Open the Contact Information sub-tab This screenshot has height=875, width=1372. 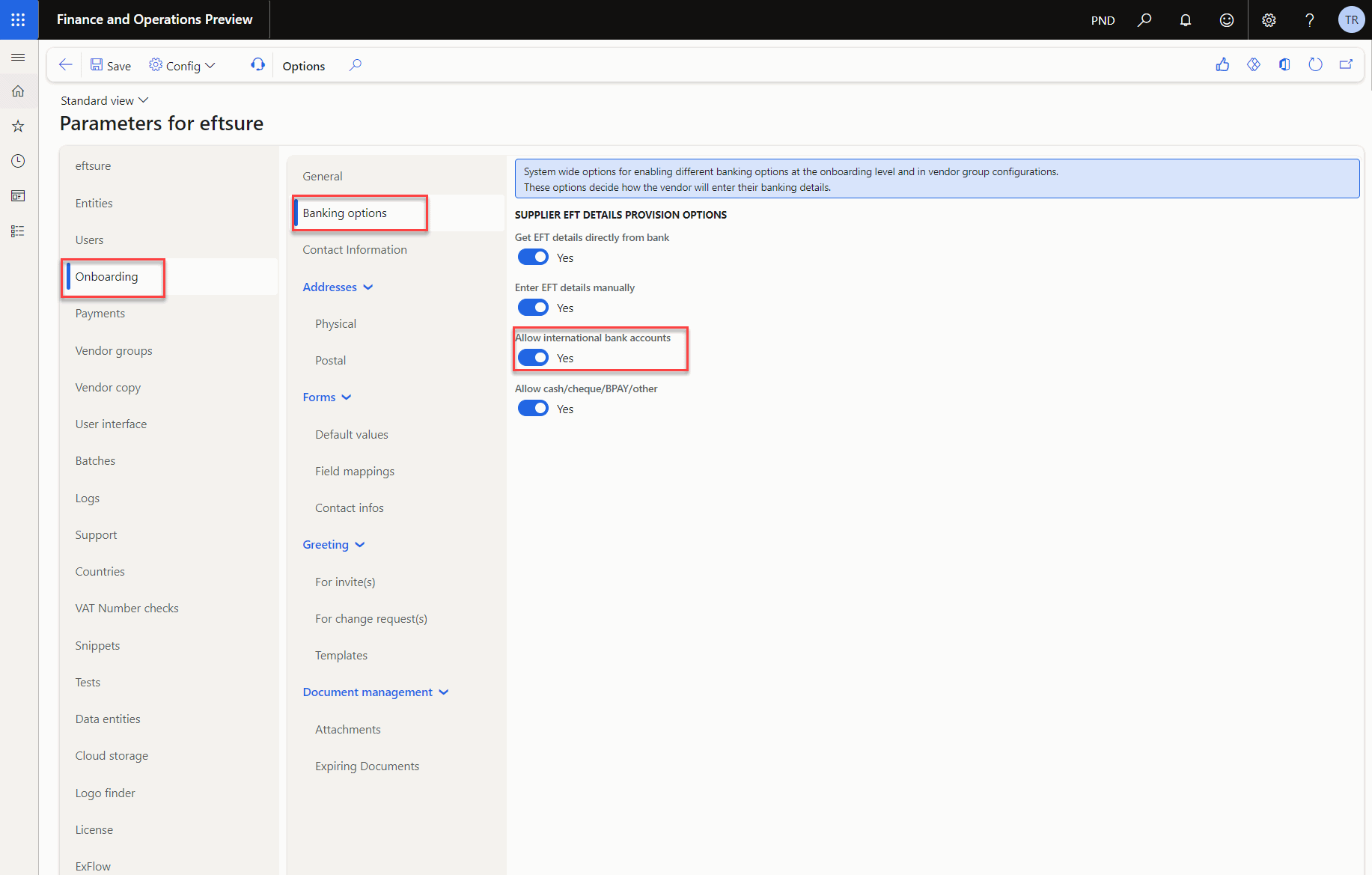[397, 250]
